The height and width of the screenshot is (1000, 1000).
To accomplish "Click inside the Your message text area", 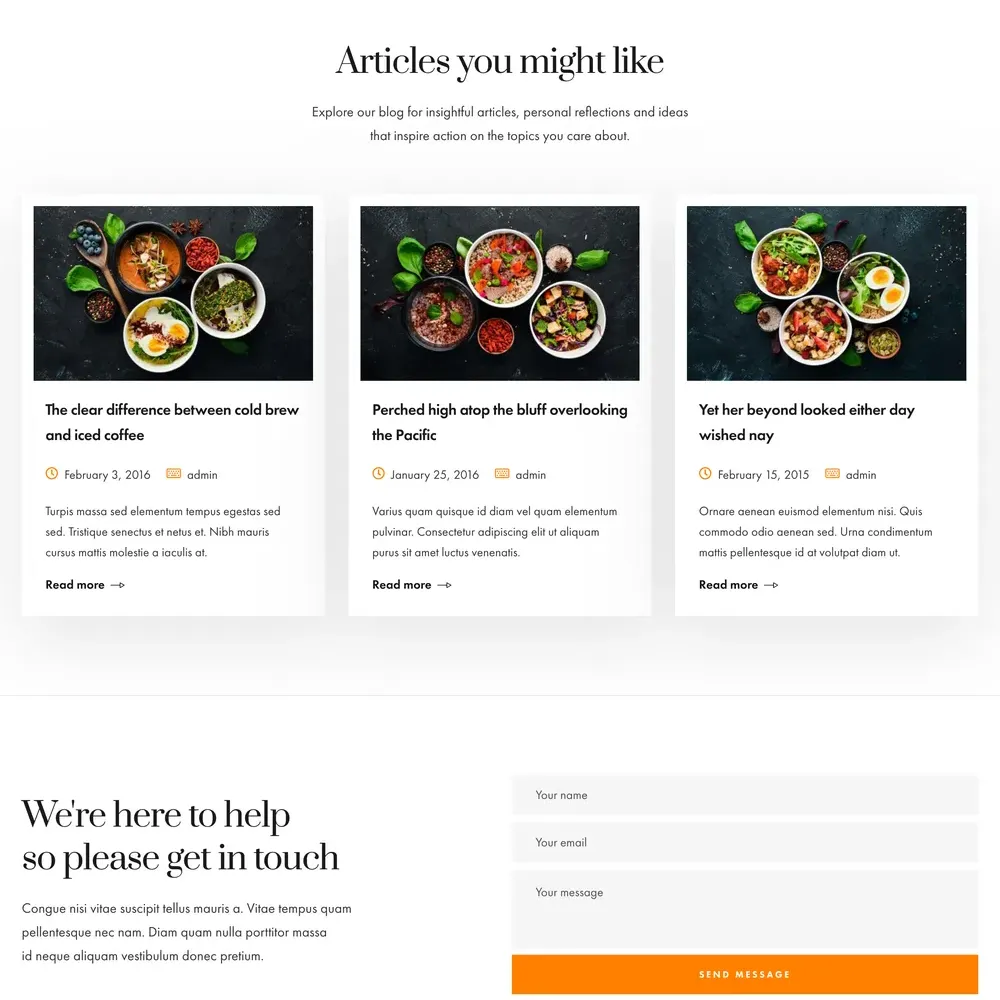I will [744, 909].
